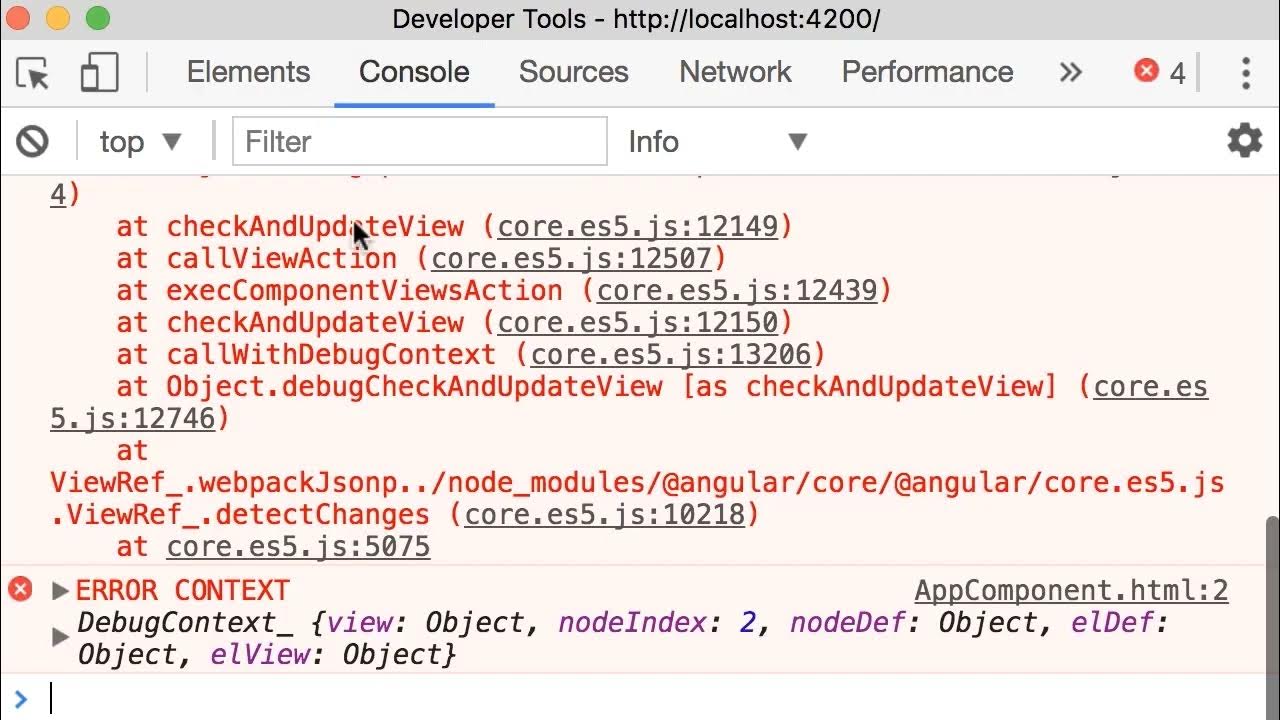The height and width of the screenshot is (720, 1280).
Task: Follow the core.es5.js:12507 link
Action: tap(571, 259)
